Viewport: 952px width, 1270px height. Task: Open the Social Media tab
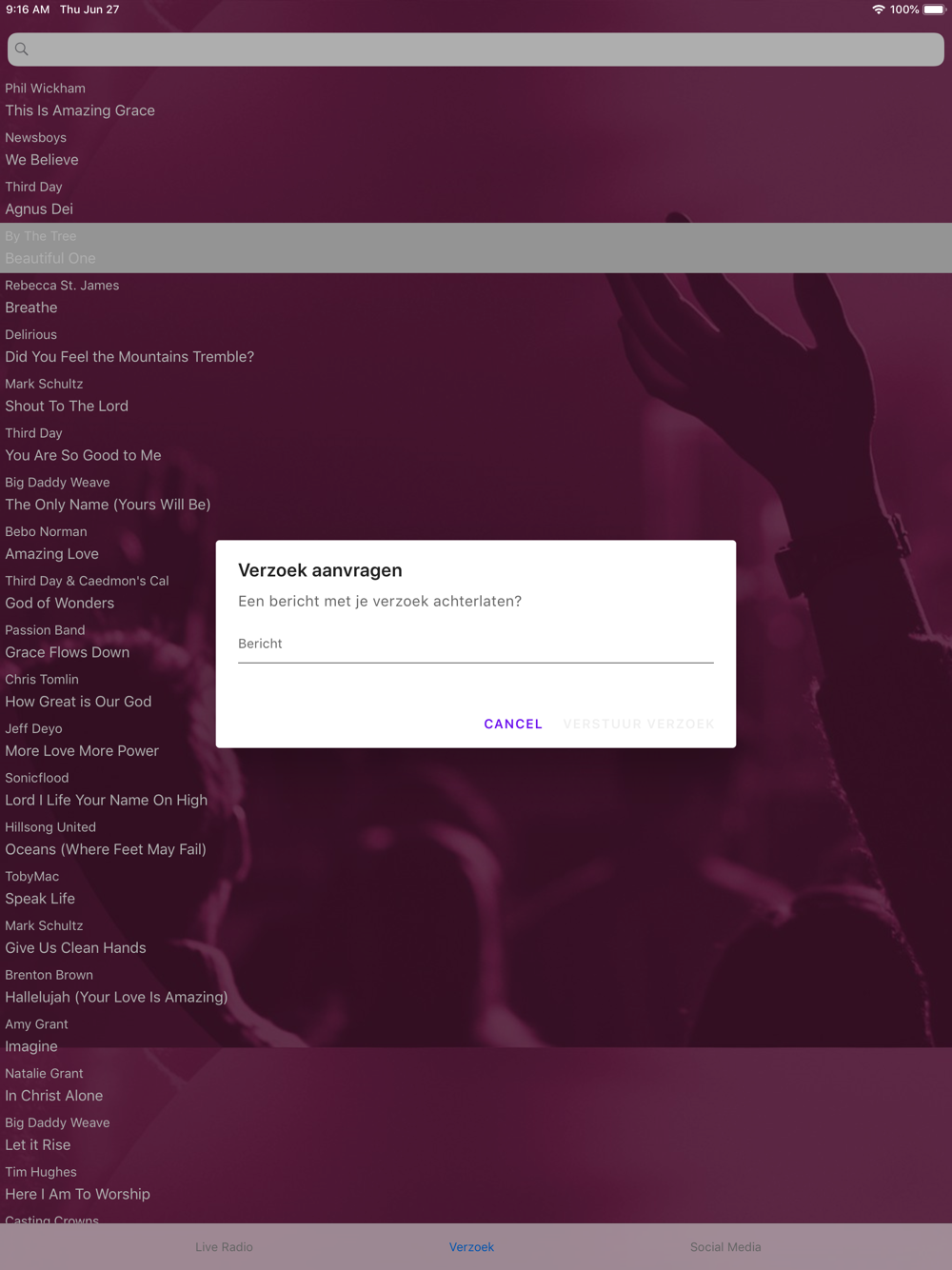click(x=725, y=1246)
